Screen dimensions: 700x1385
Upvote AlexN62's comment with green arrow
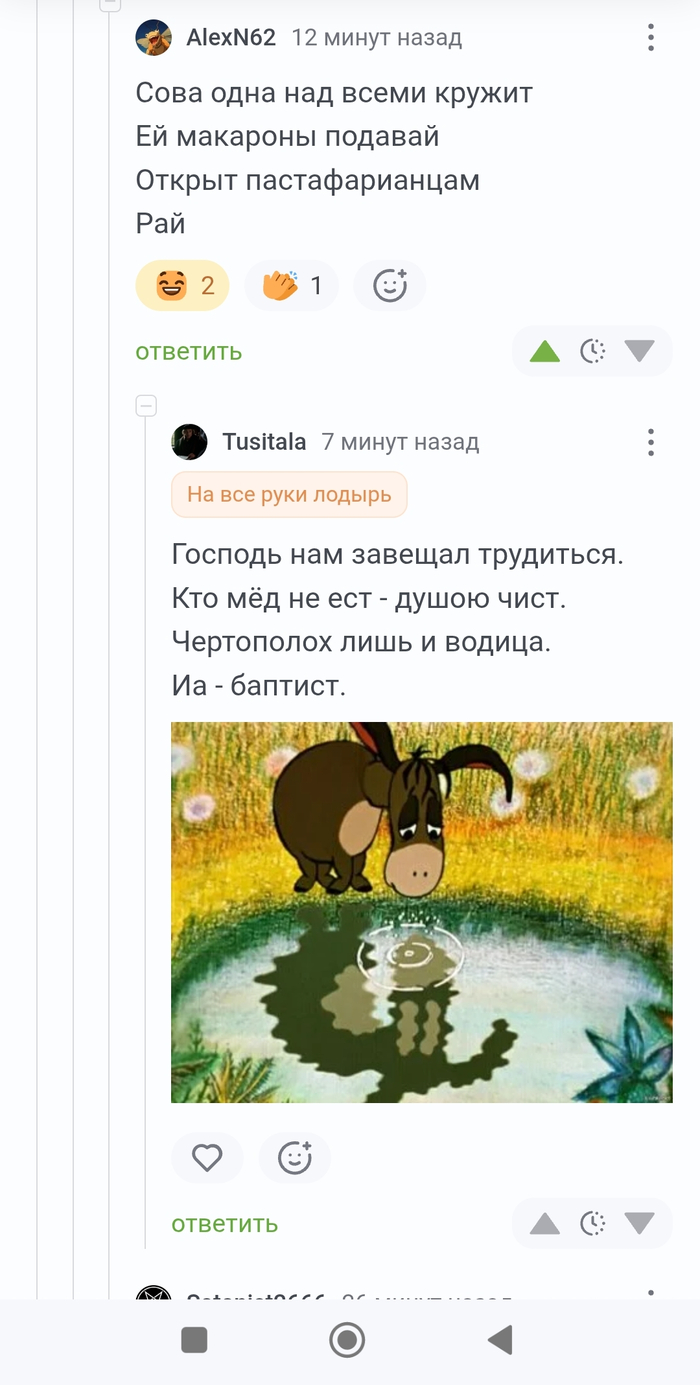(545, 351)
